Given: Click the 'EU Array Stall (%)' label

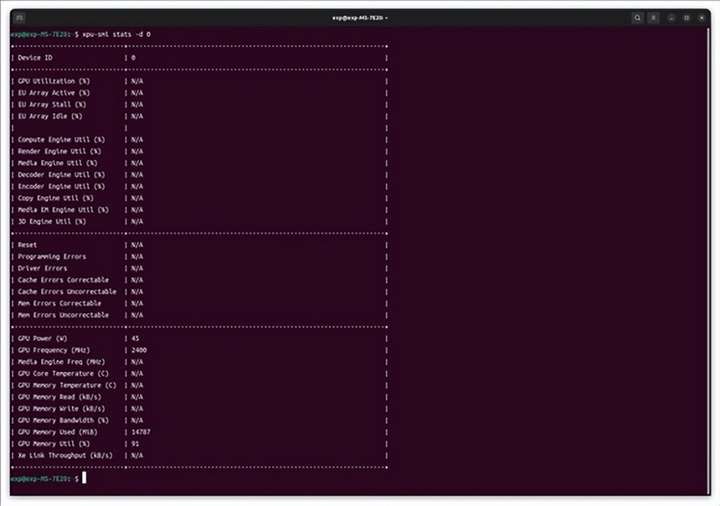Looking at the screenshot, I should (x=52, y=105).
